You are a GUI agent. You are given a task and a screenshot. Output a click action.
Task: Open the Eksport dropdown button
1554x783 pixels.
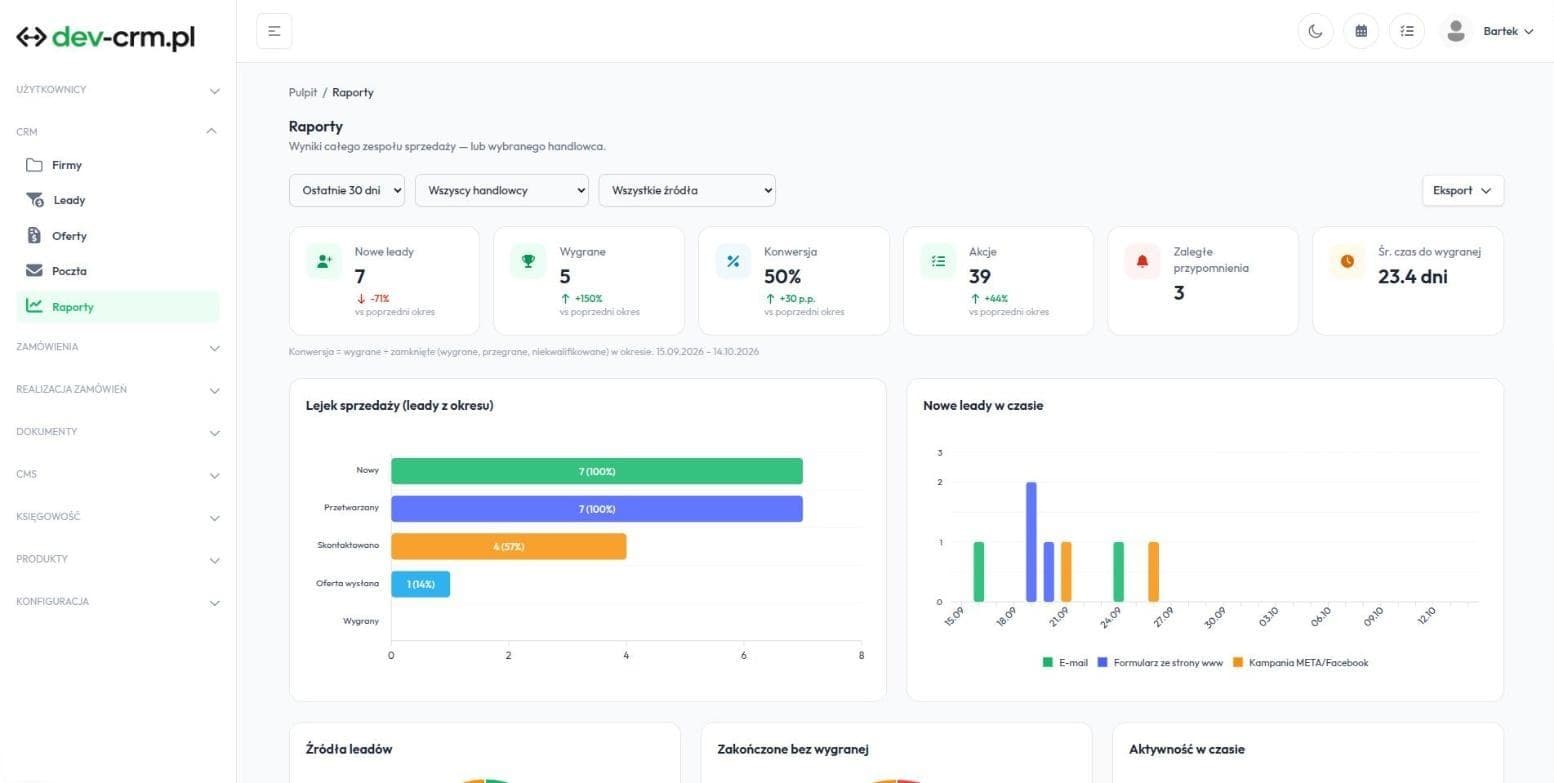1462,190
